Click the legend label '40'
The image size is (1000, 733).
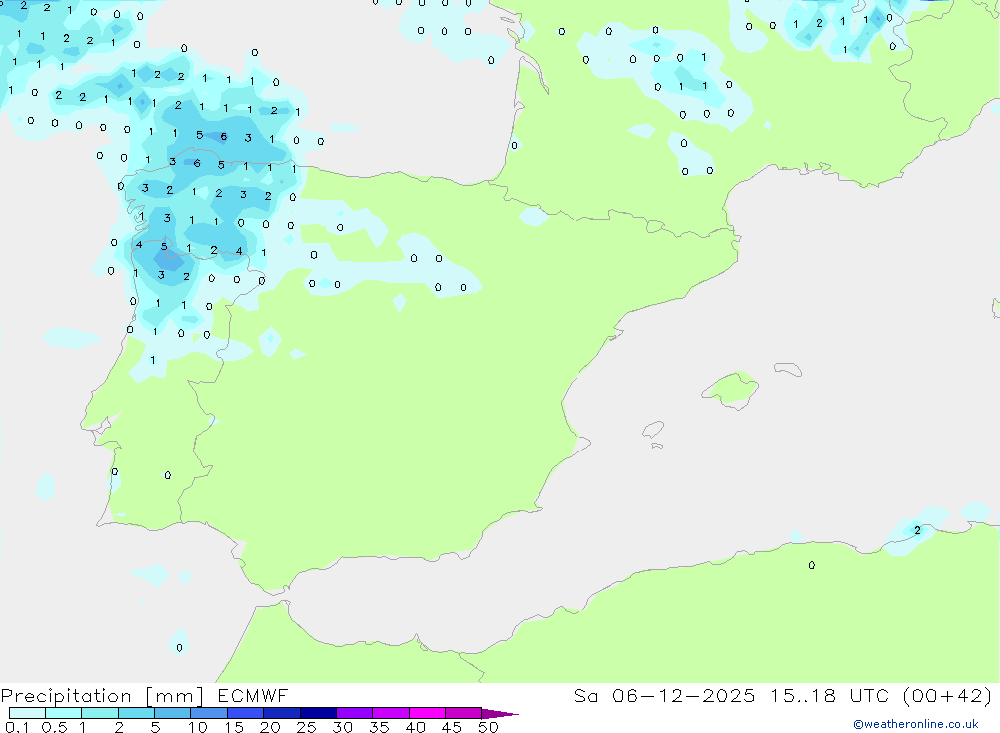pyautogui.click(x=415, y=727)
